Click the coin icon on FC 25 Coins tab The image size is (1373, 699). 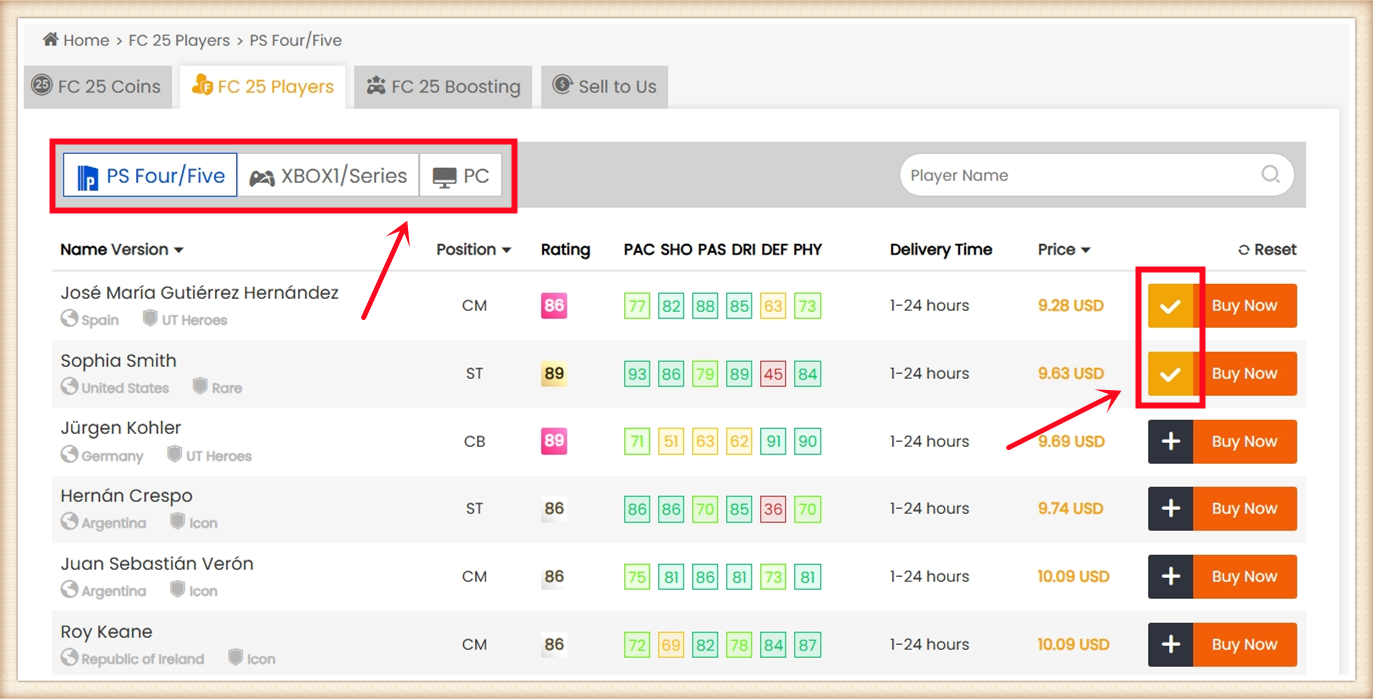tap(41, 85)
